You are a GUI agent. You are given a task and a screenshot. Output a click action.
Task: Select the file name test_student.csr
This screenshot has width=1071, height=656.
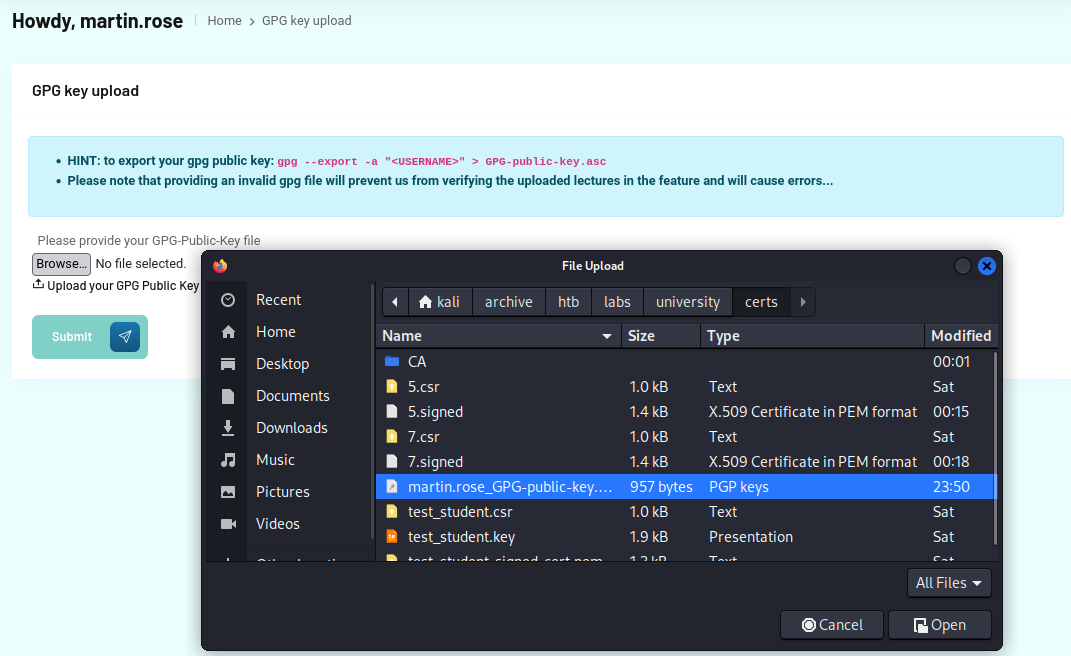click(x=460, y=512)
